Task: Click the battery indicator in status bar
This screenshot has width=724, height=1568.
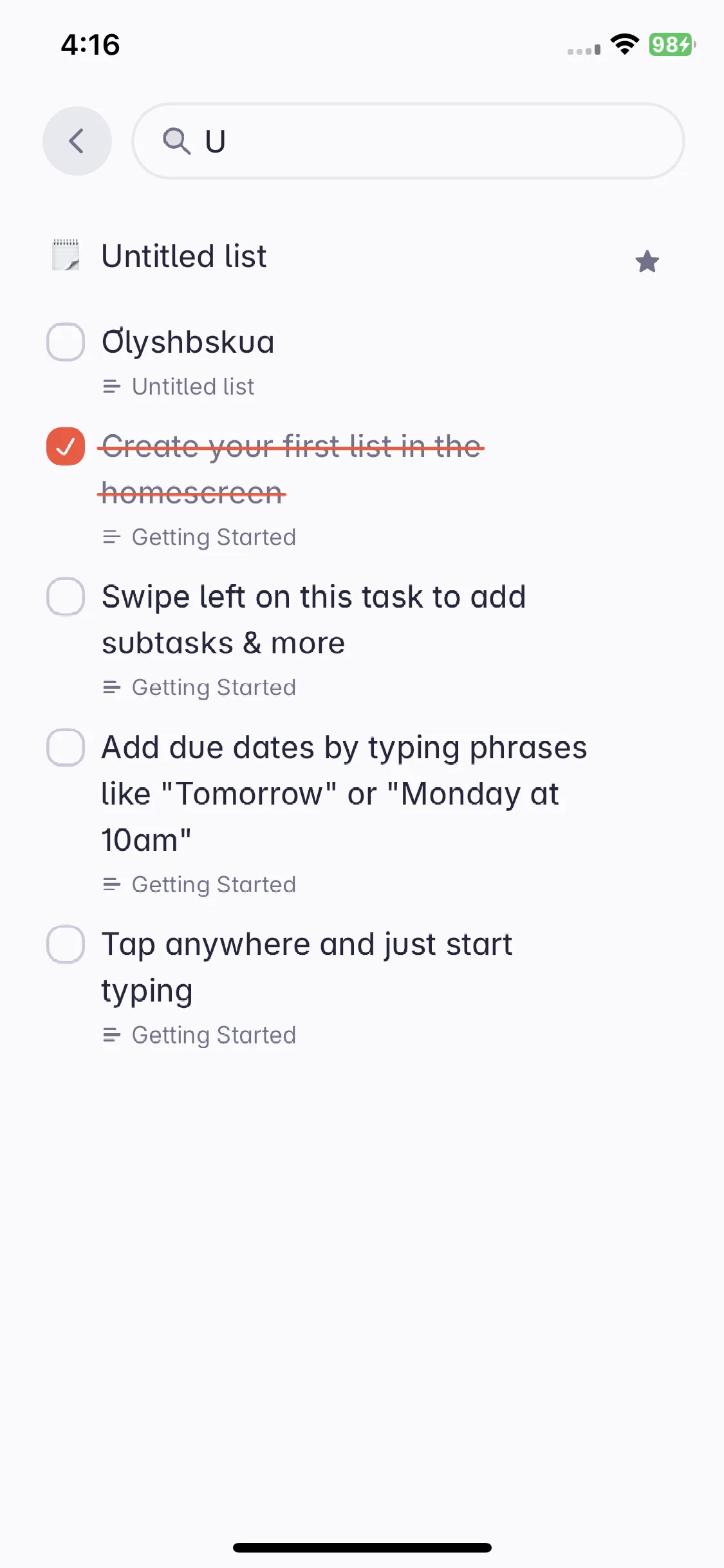Action: point(672,44)
